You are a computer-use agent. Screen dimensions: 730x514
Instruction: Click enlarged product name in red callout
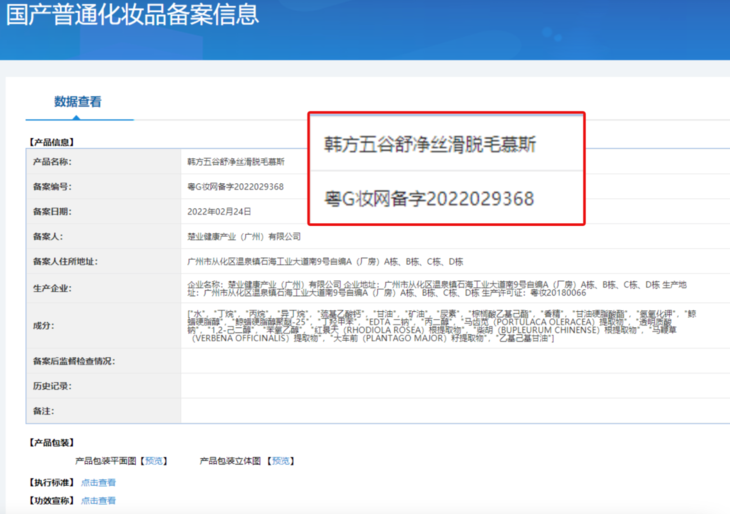coord(430,144)
